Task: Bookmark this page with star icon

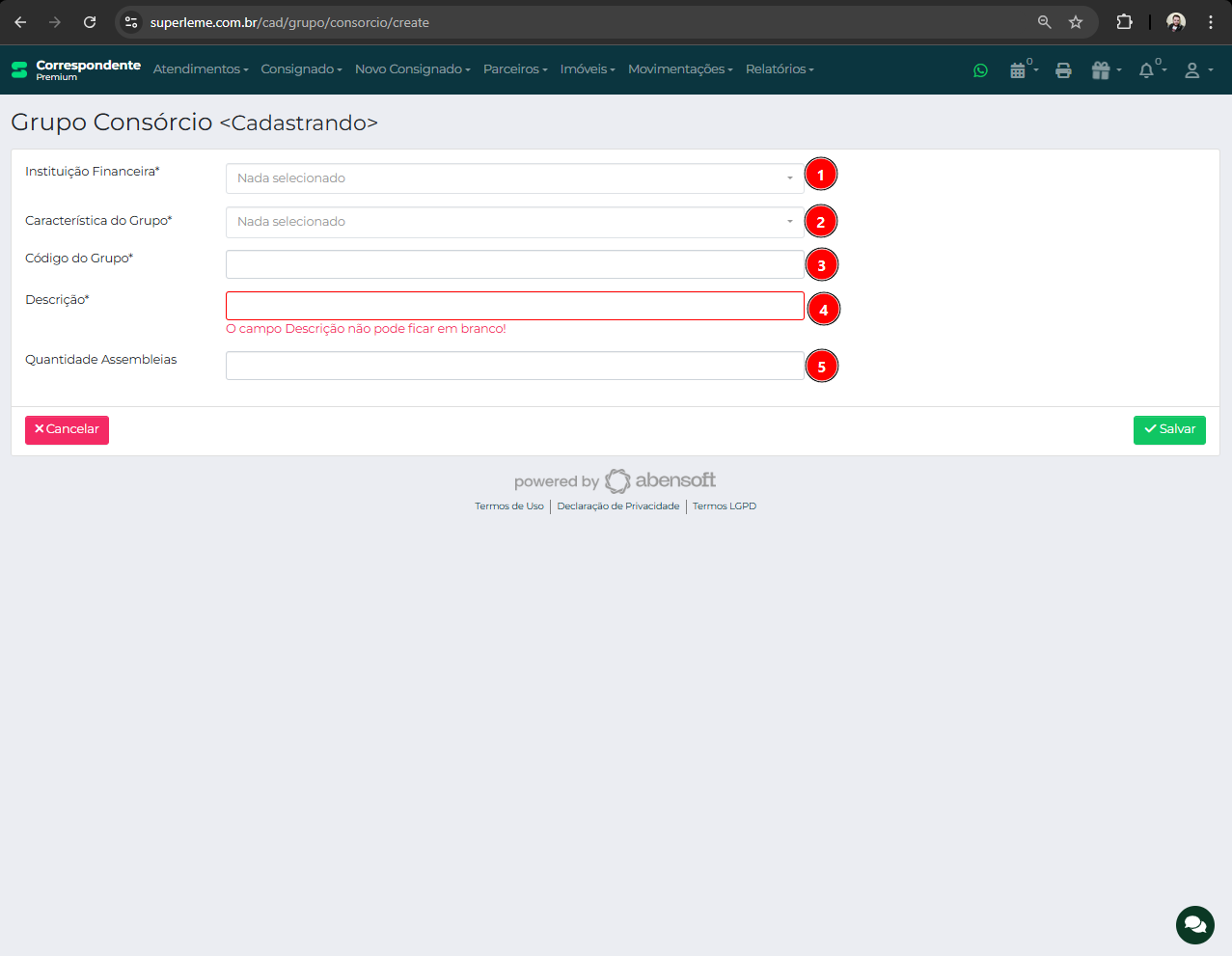Action: click(x=1076, y=22)
